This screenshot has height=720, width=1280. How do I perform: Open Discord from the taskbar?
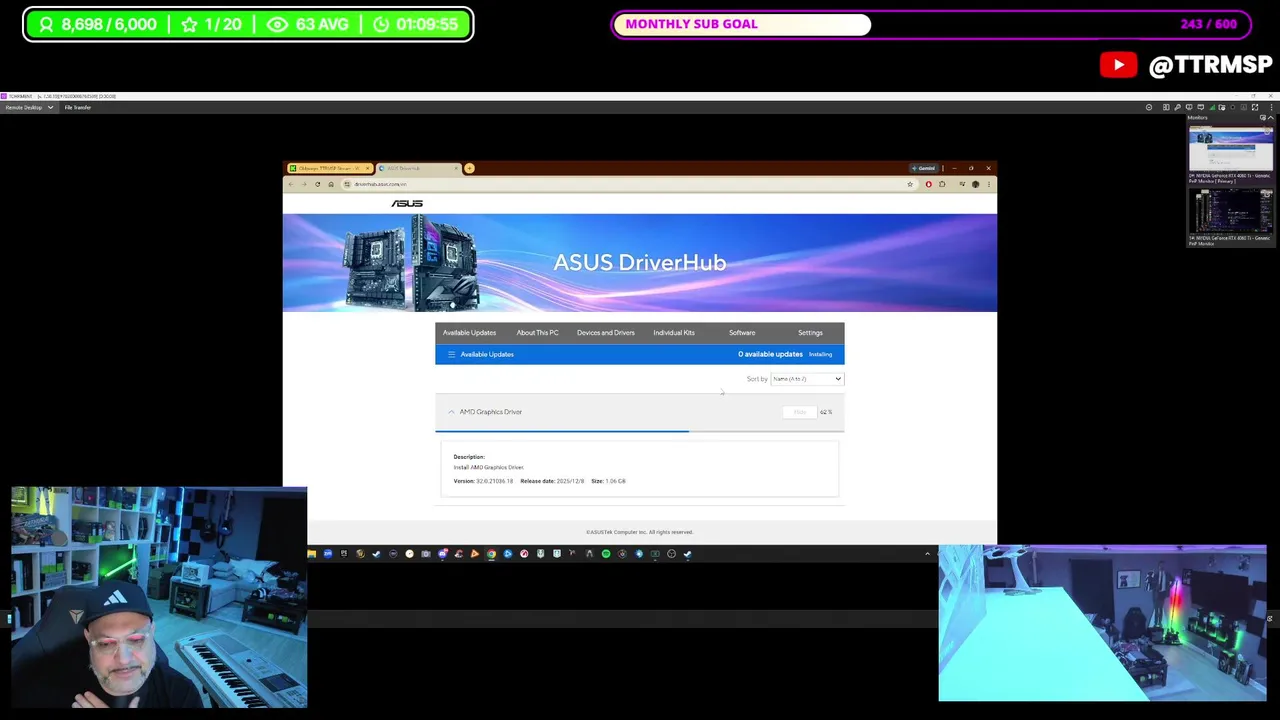point(443,554)
